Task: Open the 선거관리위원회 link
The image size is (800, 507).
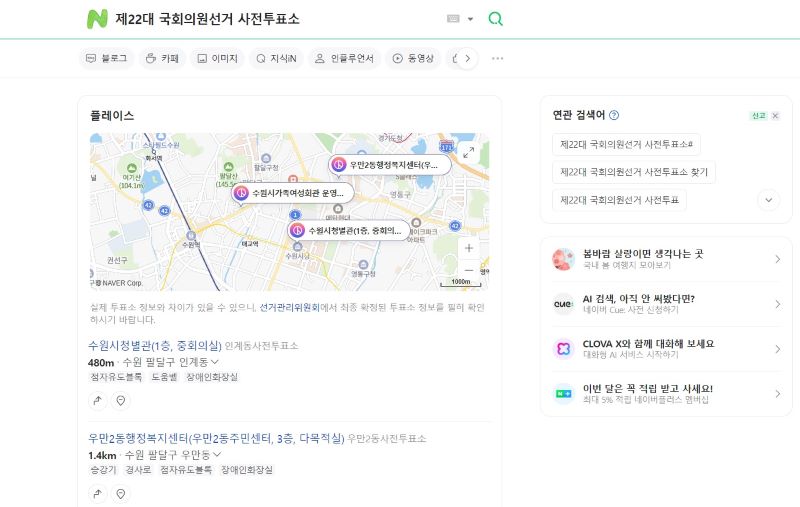Action: (289, 307)
